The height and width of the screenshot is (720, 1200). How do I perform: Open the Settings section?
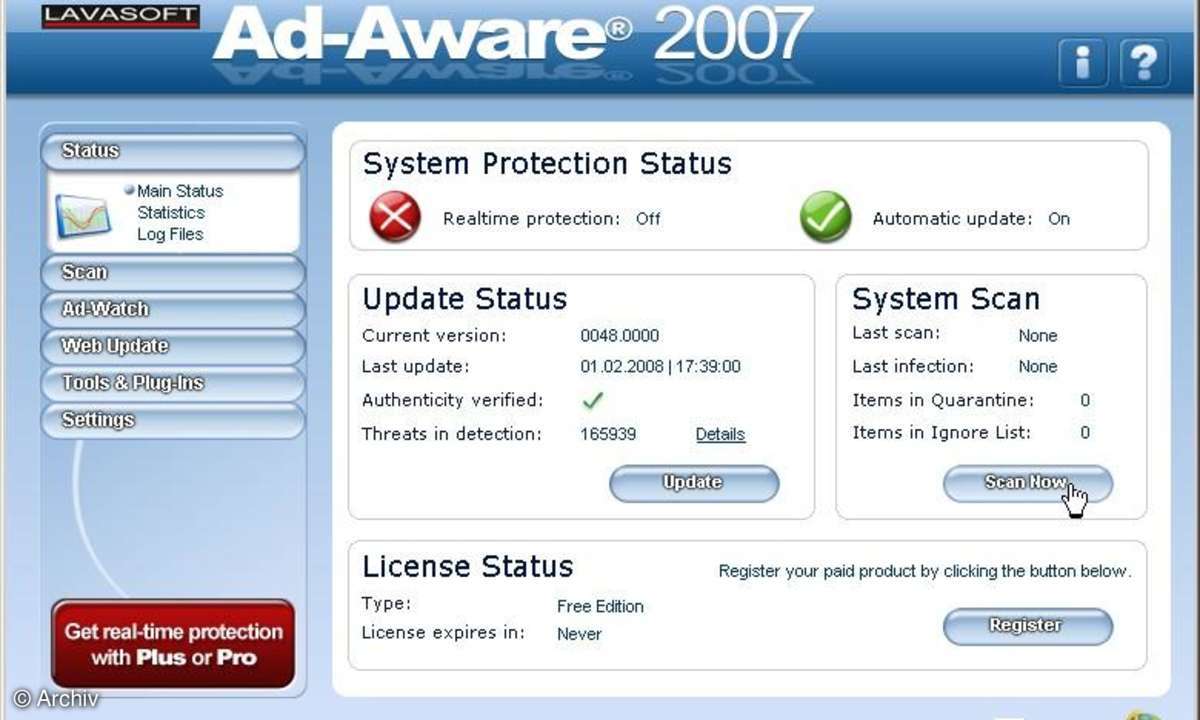(x=172, y=421)
